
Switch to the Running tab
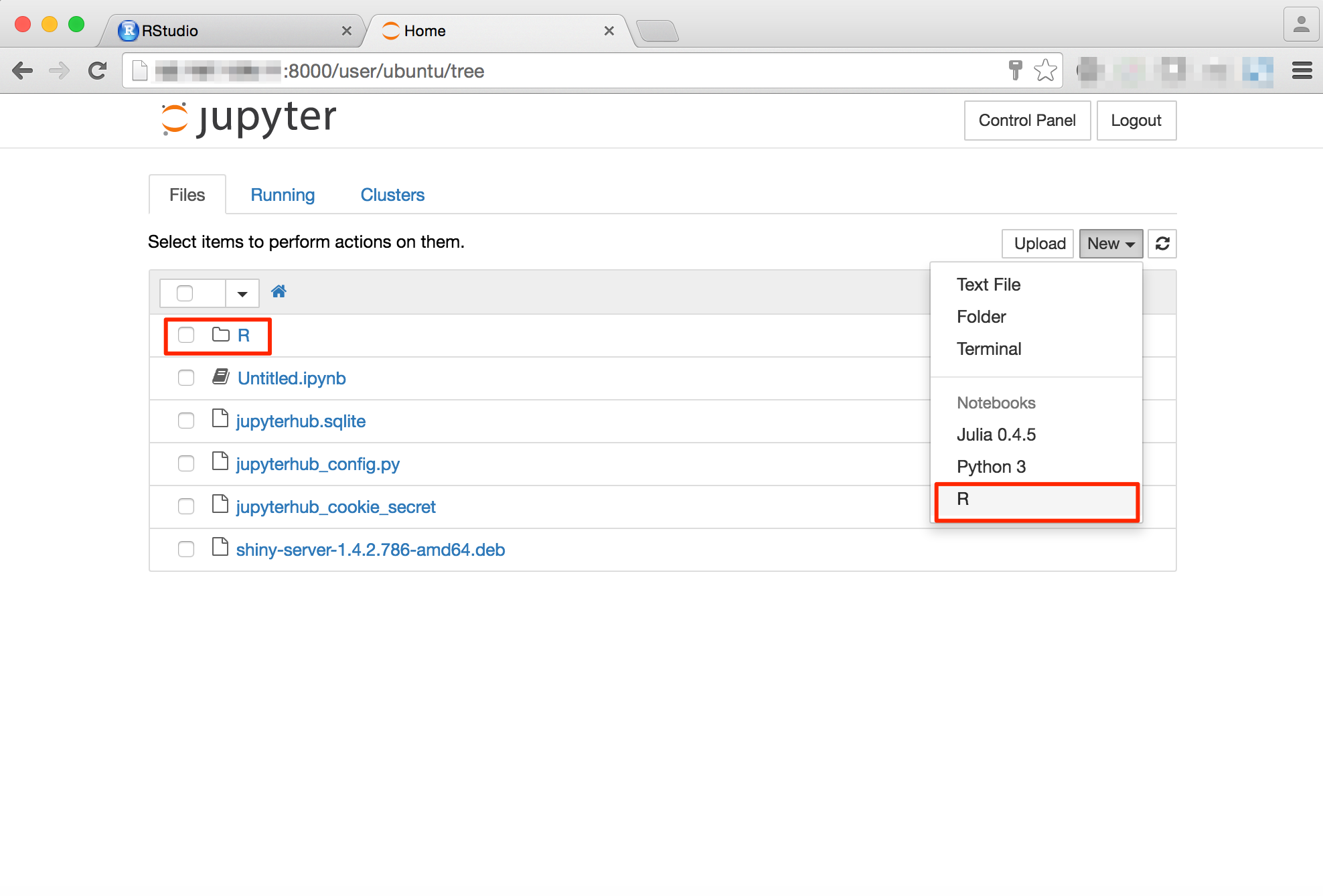pyautogui.click(x=283, y=194)
